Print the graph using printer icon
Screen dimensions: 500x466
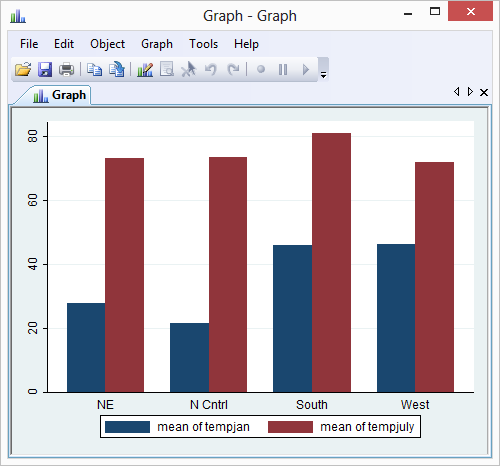point(66,69)
